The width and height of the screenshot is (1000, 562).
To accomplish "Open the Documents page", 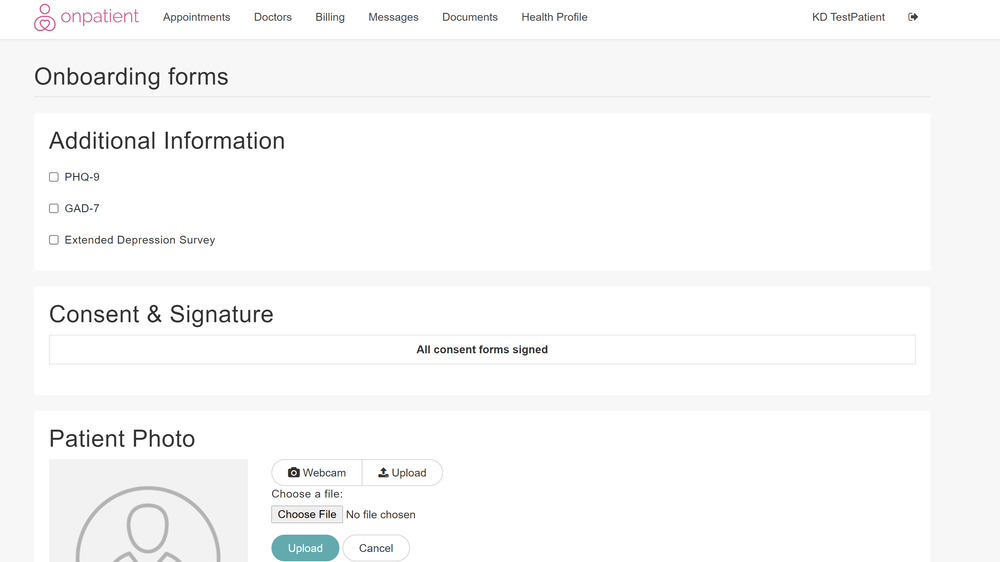I will pyautogui.click(x=470, y=17).
